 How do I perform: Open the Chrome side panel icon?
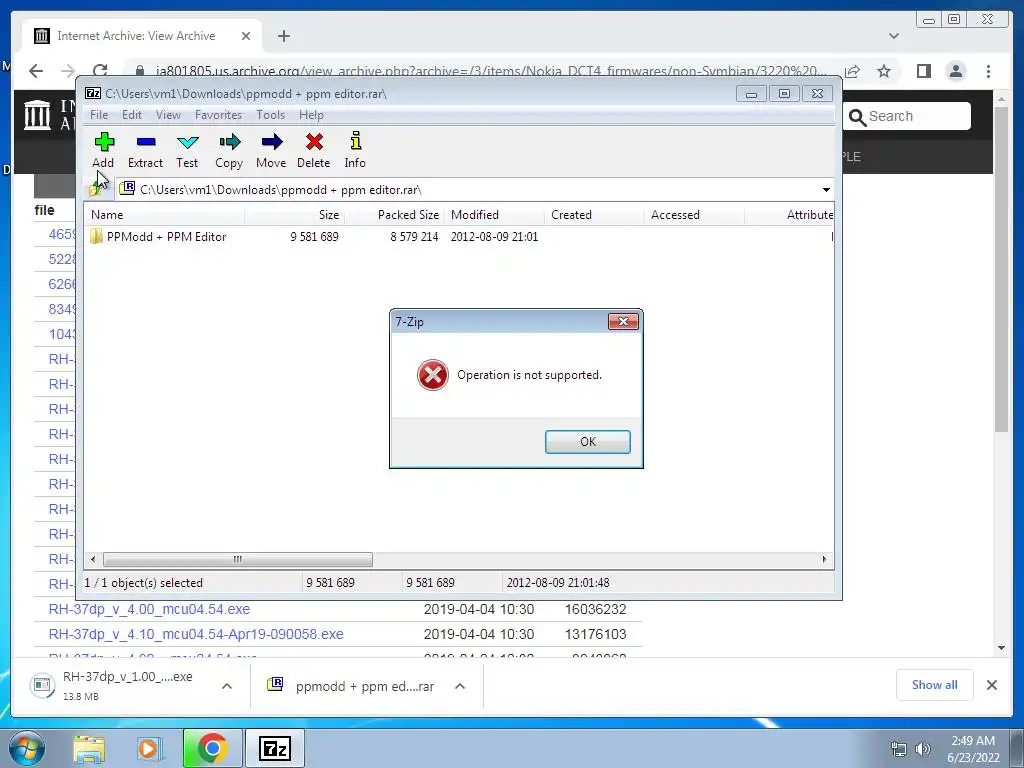[x=923, y=71]
